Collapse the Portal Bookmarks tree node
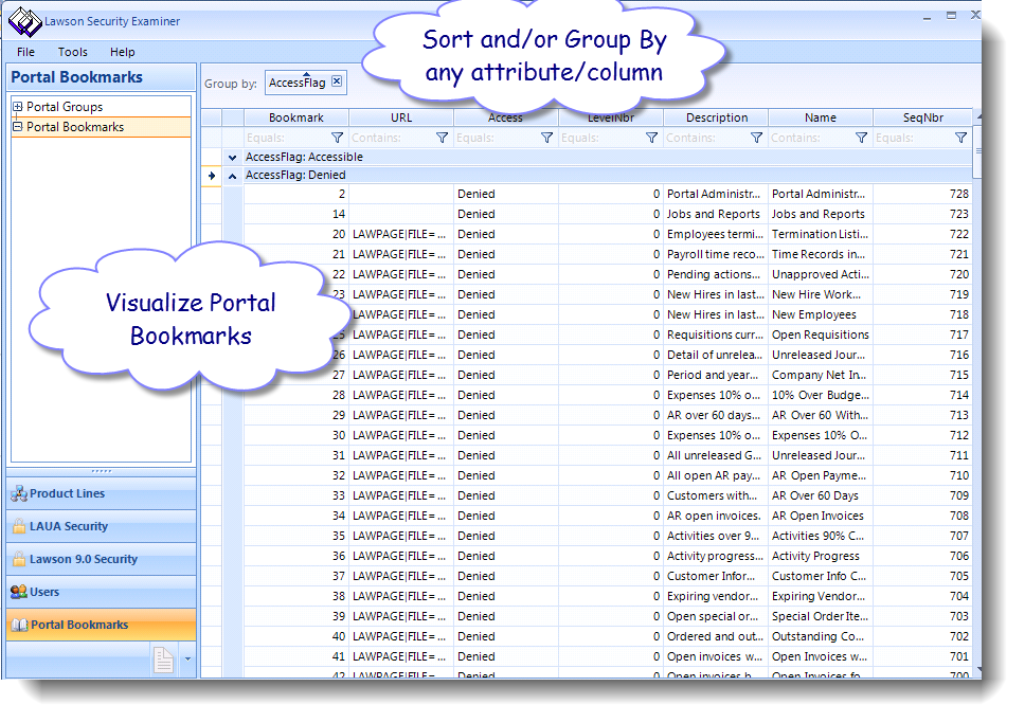The image size is (1024, 722). pyautogui.click(x=18, y=127)
